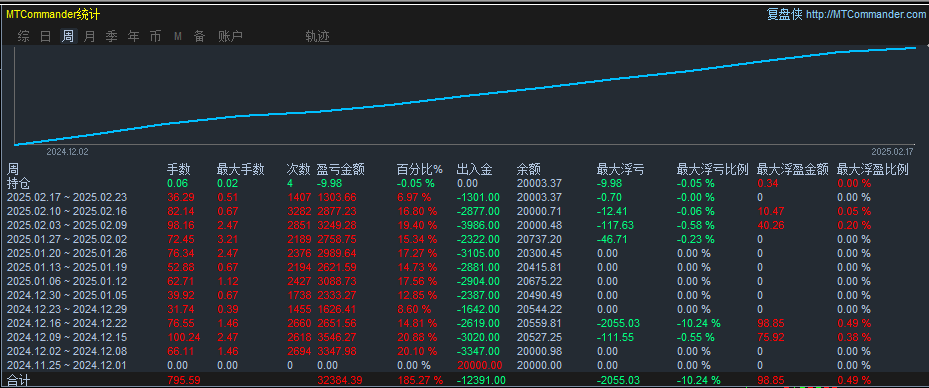Switch to the 日 daily tab
Screen dimensions: 929x388
[46, 37]
